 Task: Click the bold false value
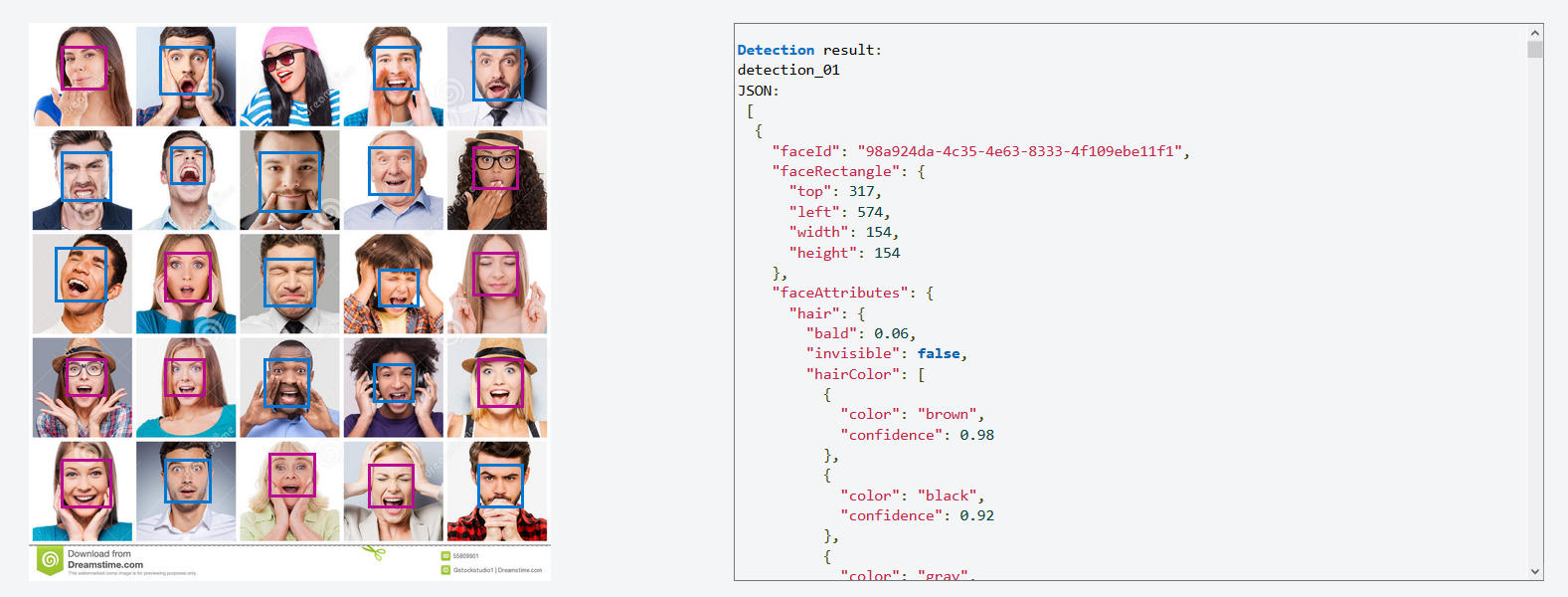(938, 353)
